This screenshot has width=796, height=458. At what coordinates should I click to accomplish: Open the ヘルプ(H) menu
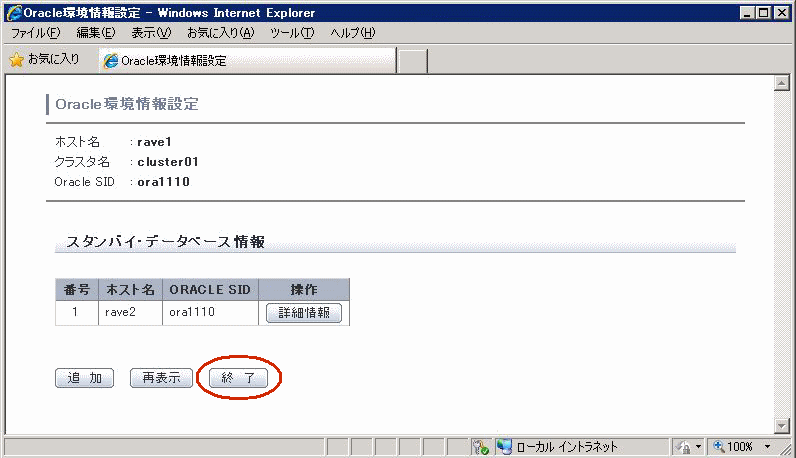click(352, 33)
